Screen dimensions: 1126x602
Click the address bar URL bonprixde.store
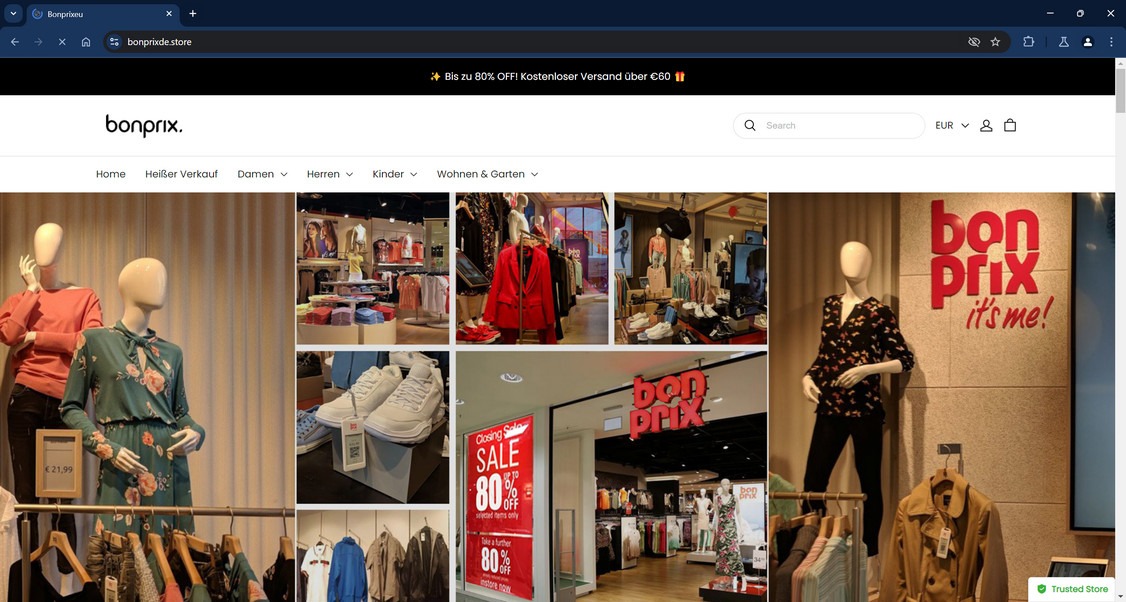point(159,42)
